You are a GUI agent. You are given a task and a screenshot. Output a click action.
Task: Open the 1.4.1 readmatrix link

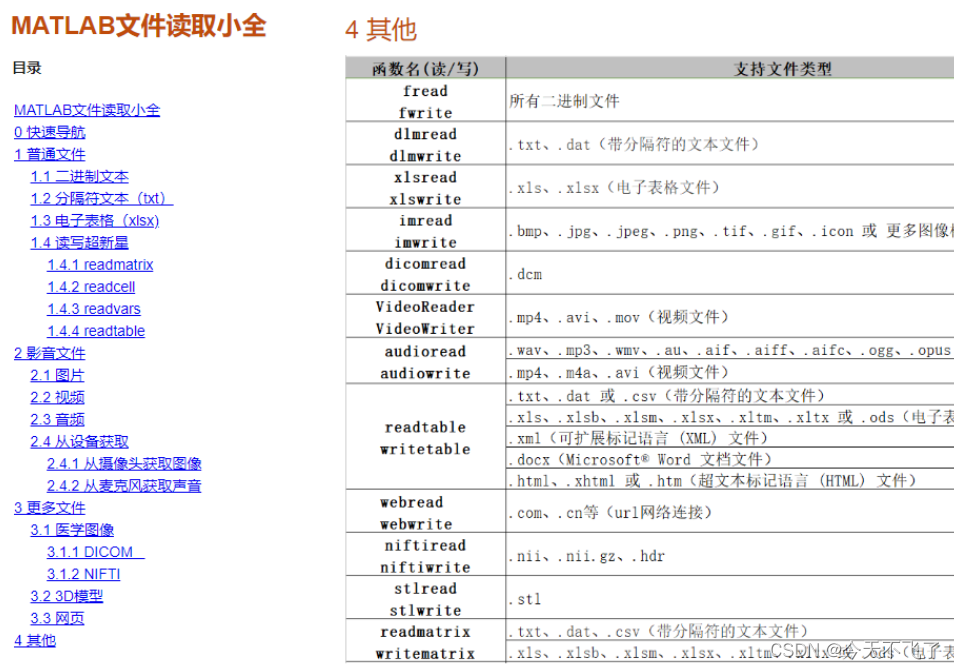coord(100,265)
